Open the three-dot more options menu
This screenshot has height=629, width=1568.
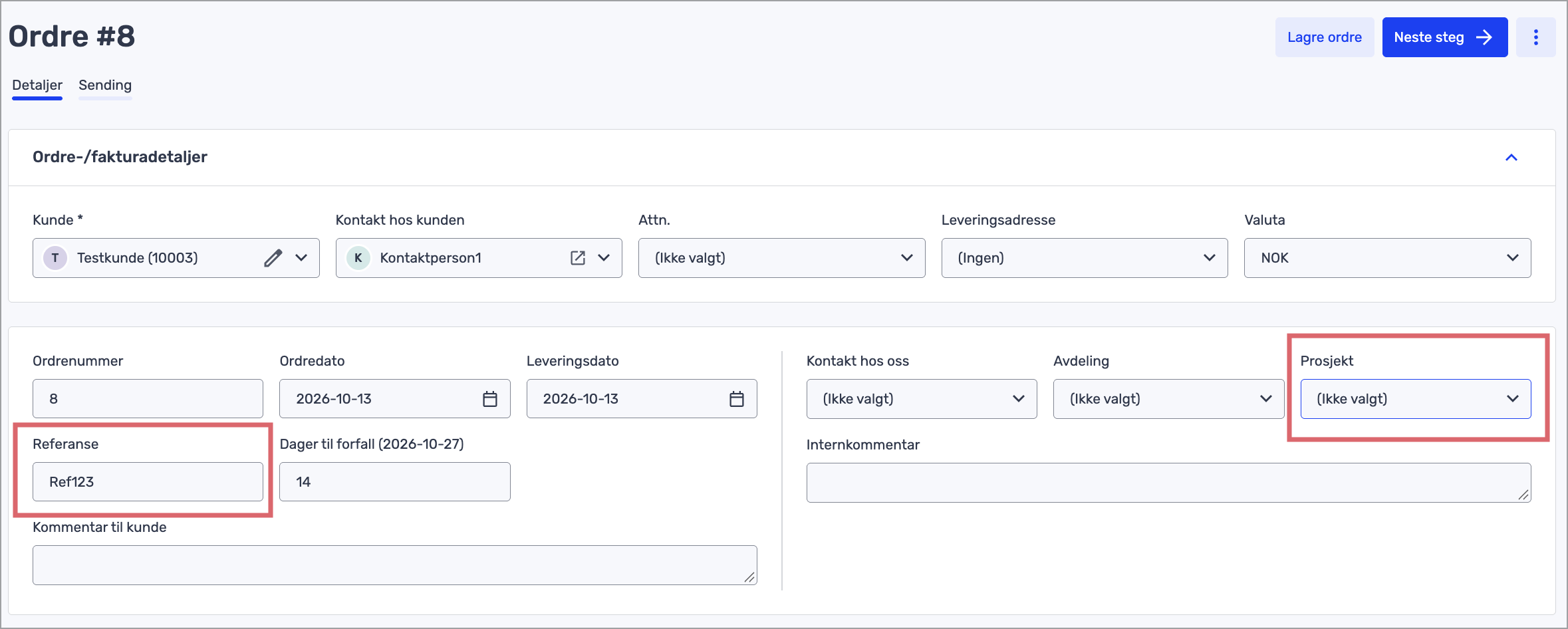[1535, 37]
